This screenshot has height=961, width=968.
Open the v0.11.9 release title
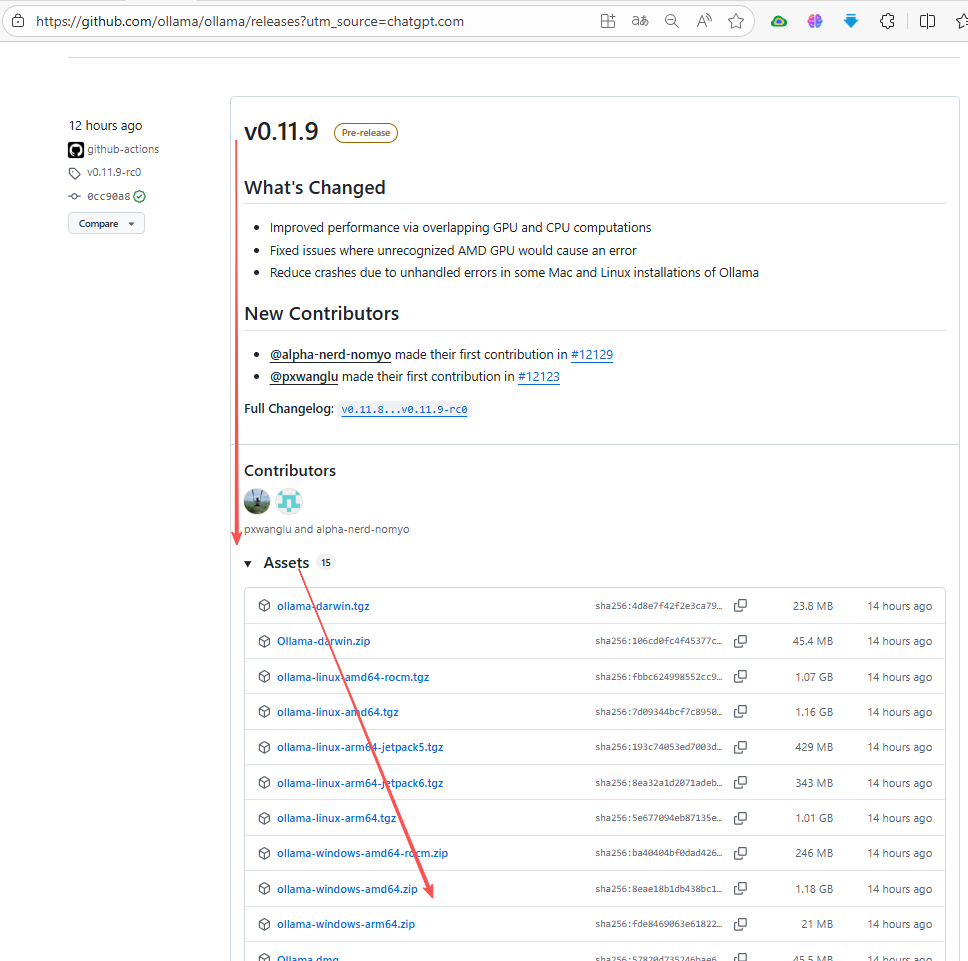(282, 131)
